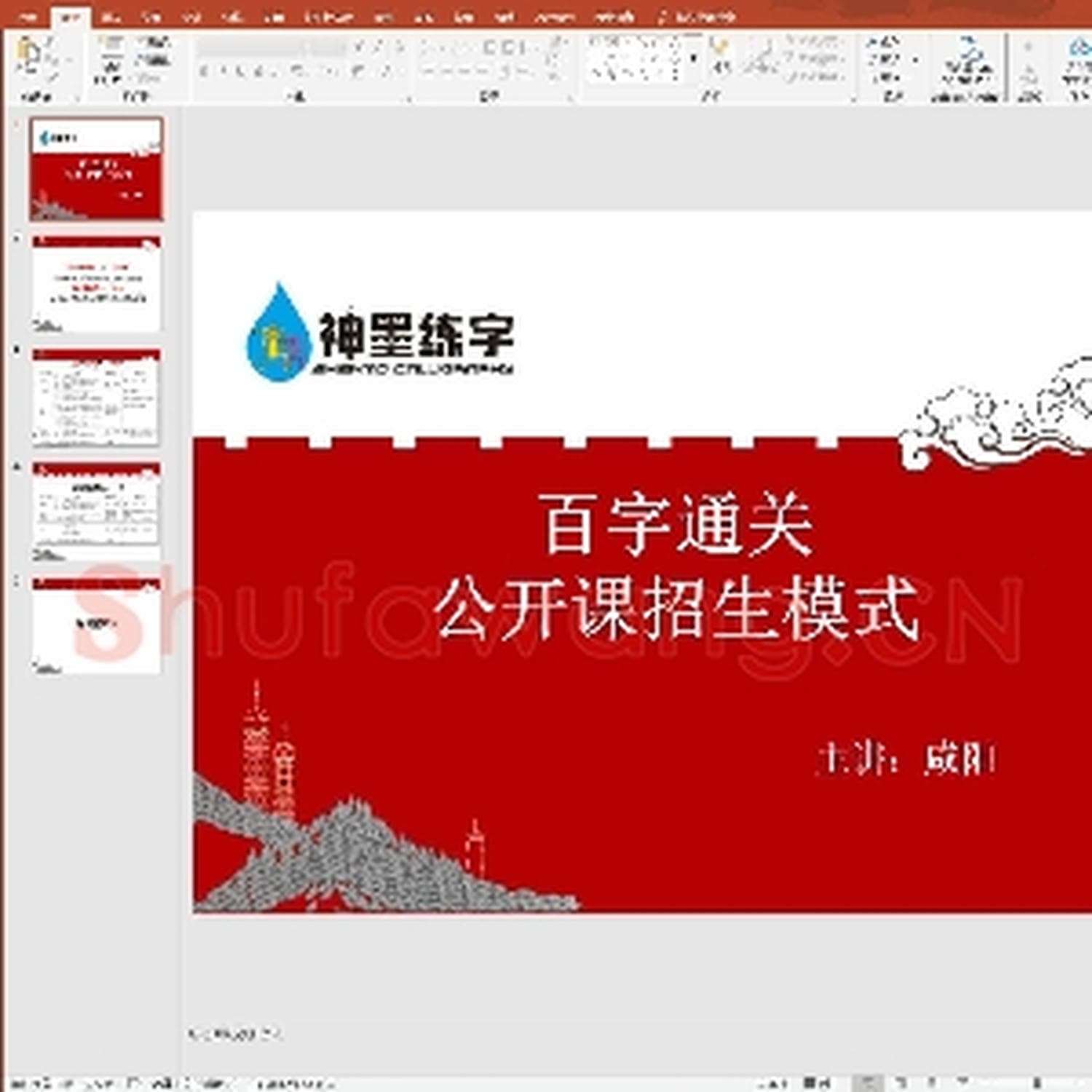The width and height of the screenshot is (1092, 1092).
Task: Click the Italic formatting icon
Action: [222, 71]
